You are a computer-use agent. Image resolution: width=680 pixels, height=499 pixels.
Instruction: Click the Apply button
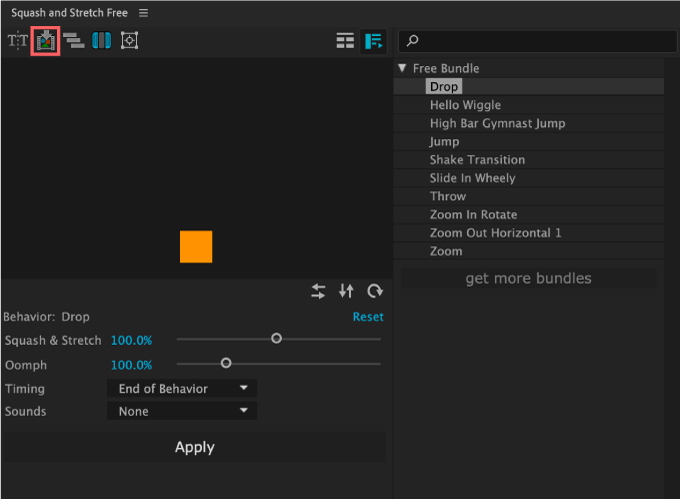click(195, 447)
